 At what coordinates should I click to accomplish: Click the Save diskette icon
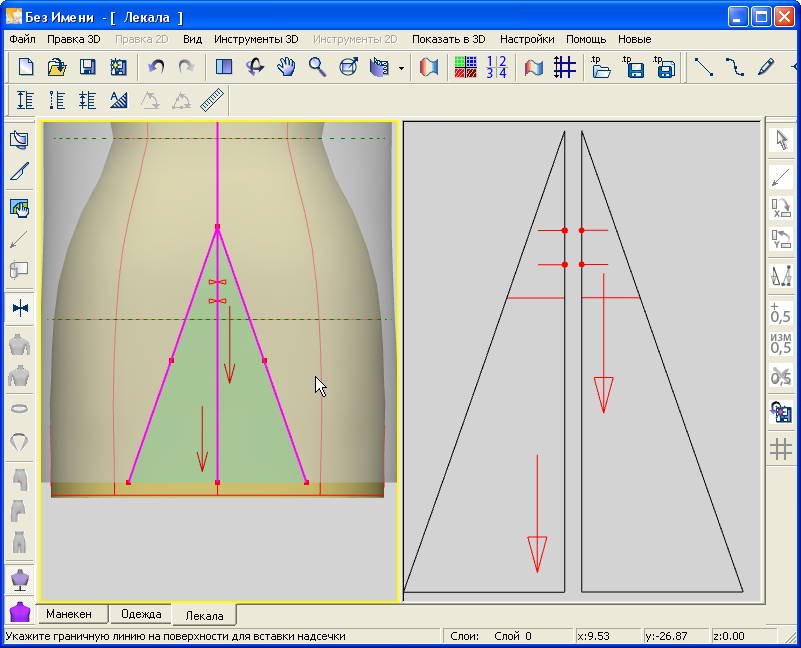(x=88, y=68)
